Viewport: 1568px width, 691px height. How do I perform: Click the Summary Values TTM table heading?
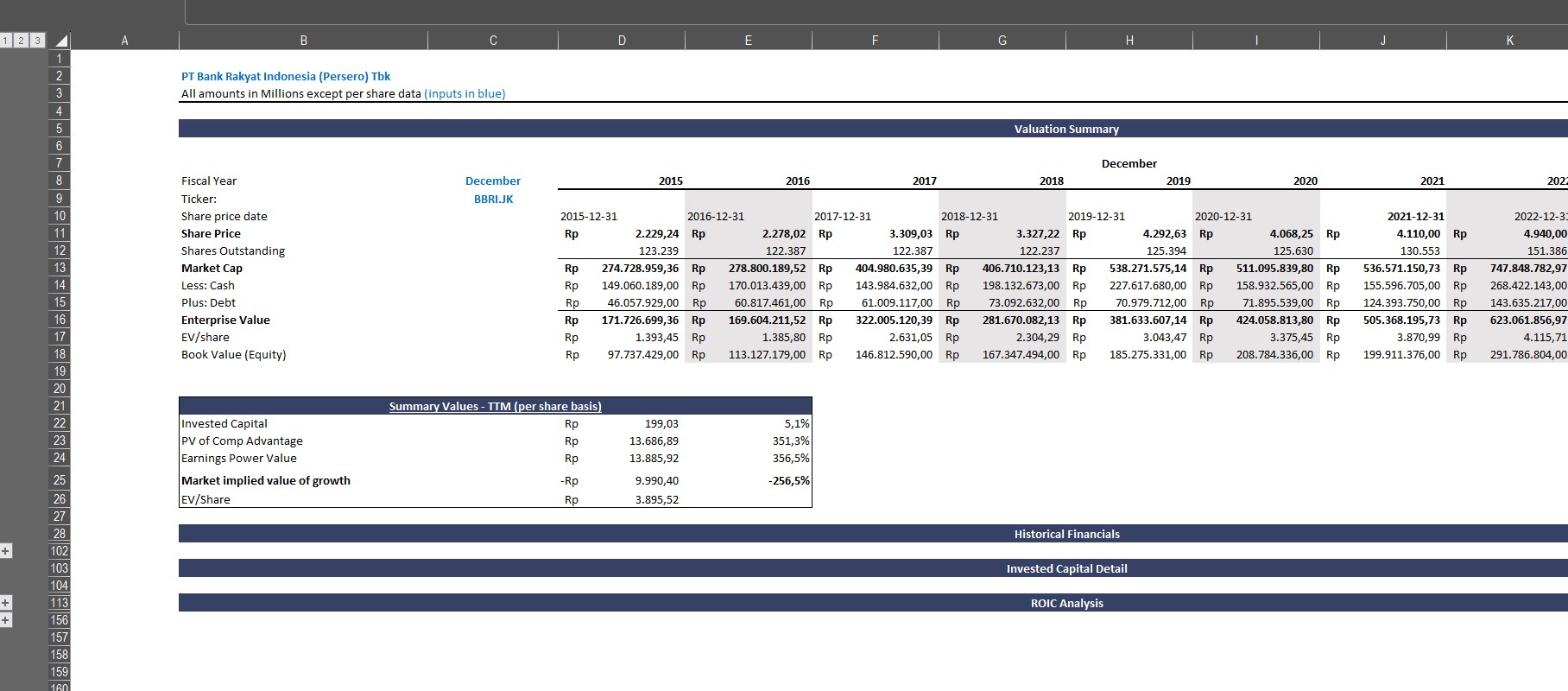pos(495,406)
